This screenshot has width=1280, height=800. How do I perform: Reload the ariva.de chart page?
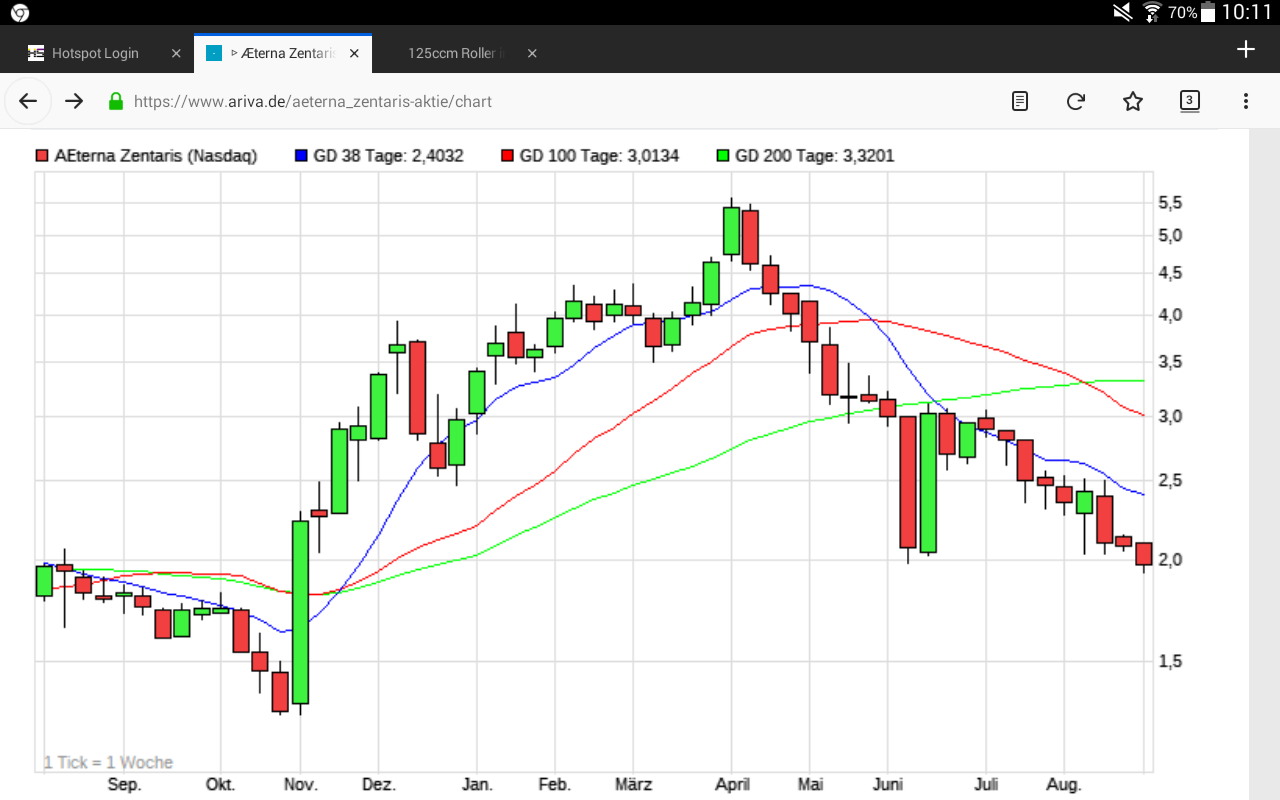point(1076,101)
